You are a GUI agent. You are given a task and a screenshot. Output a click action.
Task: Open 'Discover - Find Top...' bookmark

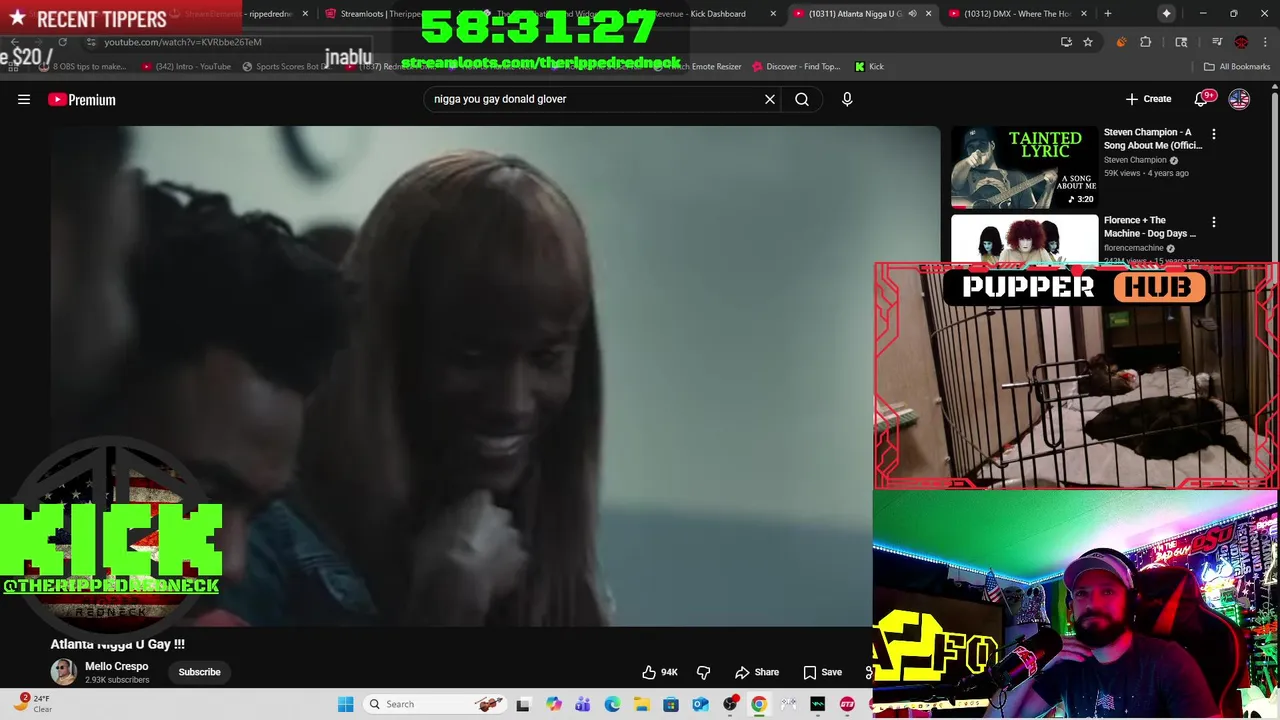[x=796, y=67]
